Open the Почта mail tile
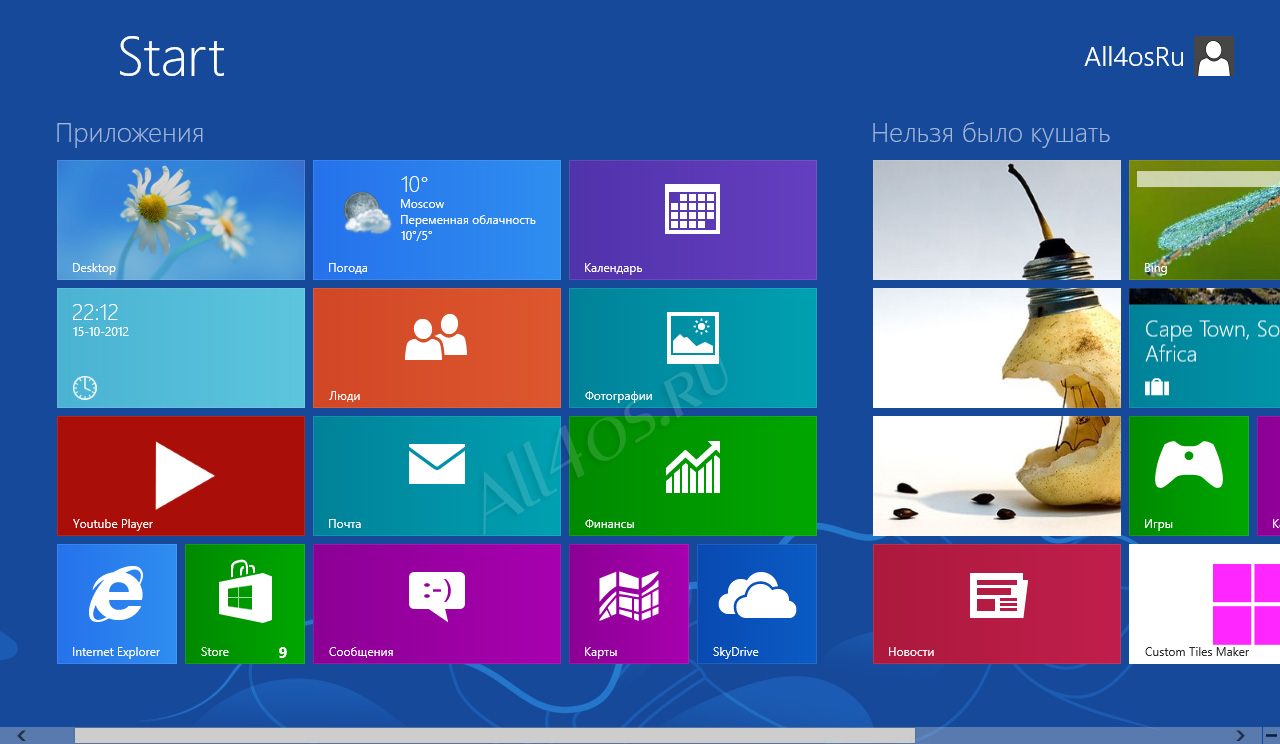 (437, 476)
